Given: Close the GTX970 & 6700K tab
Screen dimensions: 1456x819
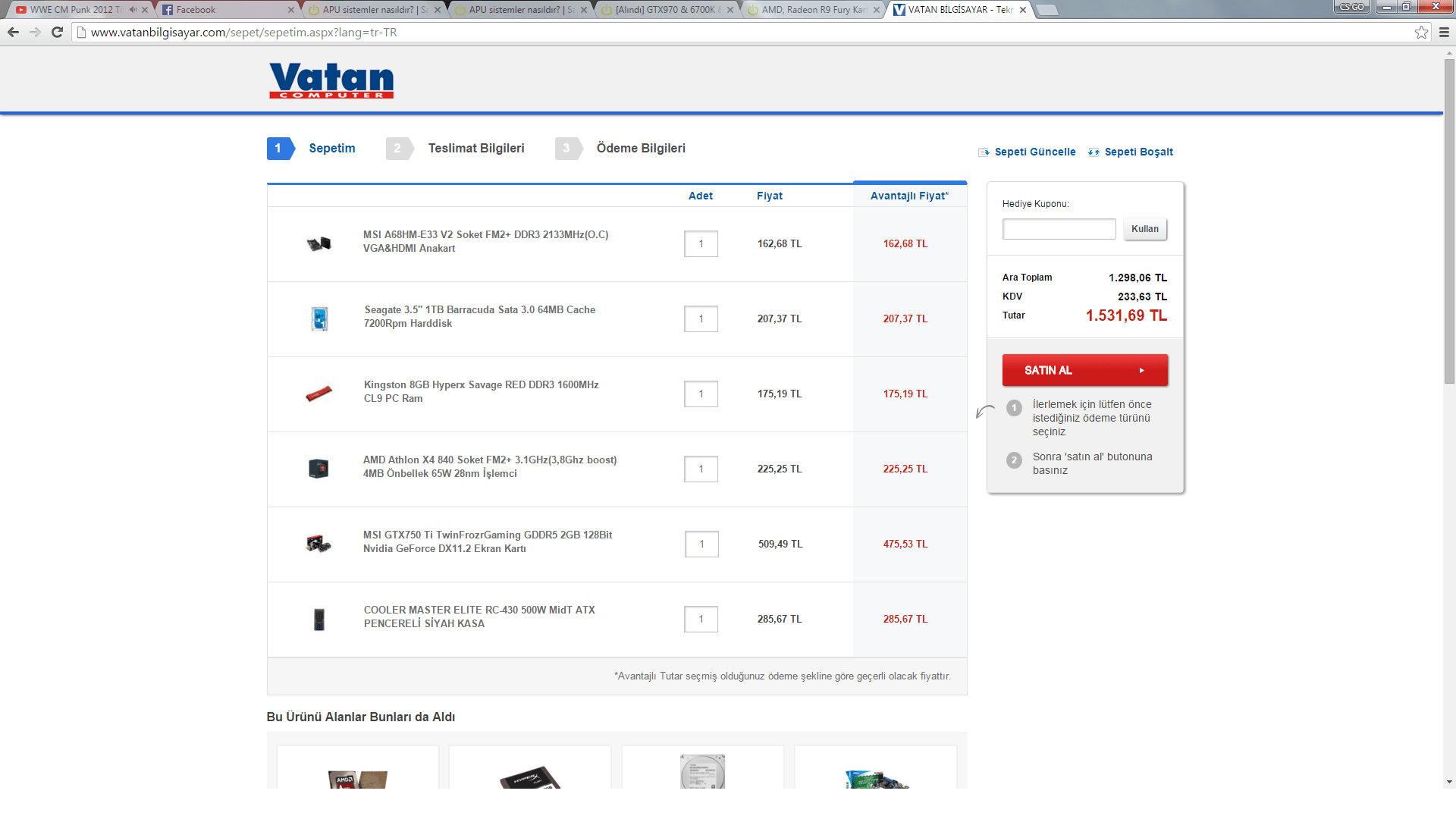Looking at the screenshot, I should click(730, 10).
